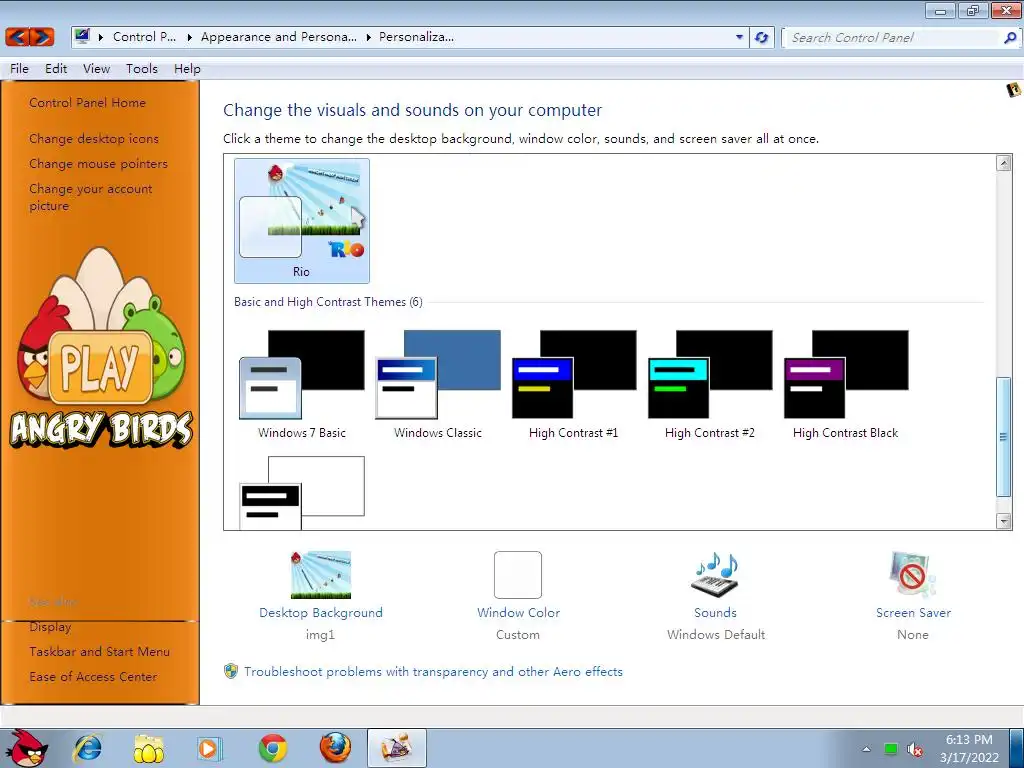Open the Screen Saver icon
The height and width of the screenshot is (768, 1024).
click(x=912, y=575)
